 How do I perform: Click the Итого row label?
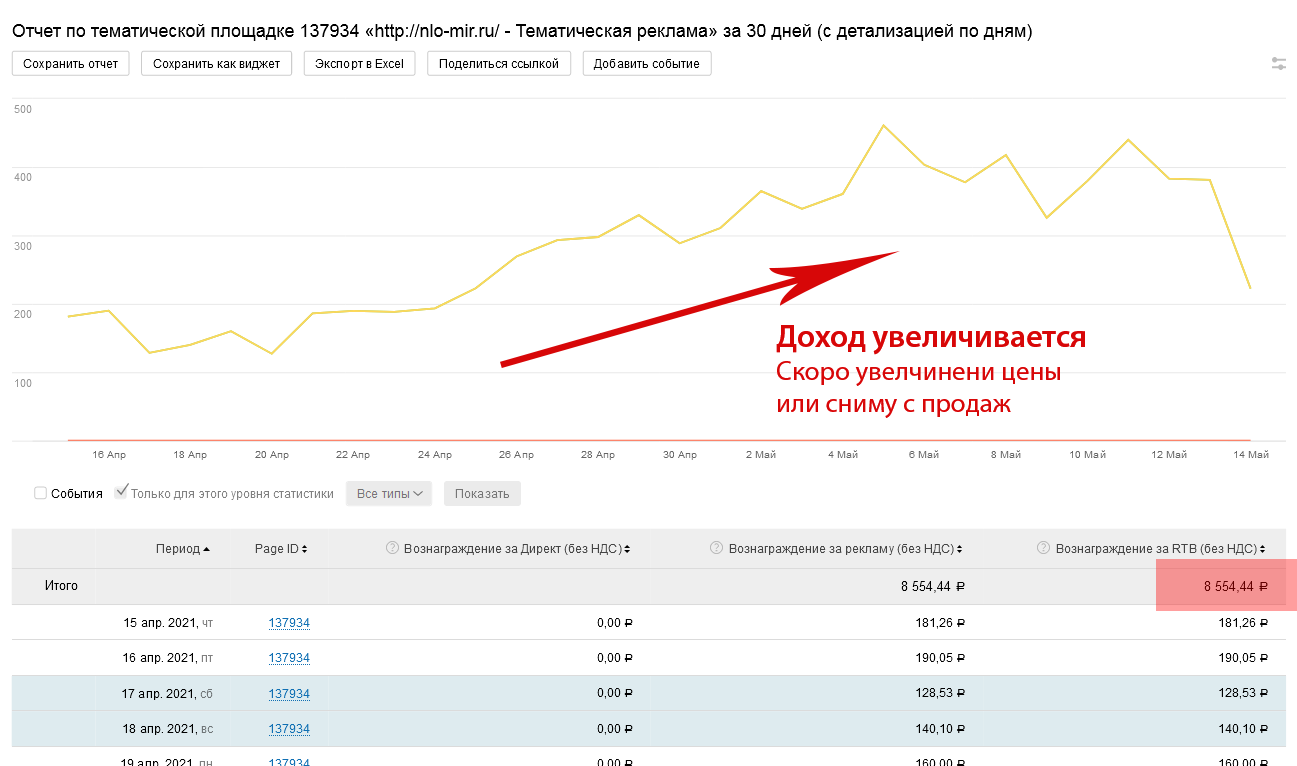click(x=61, y=586)
